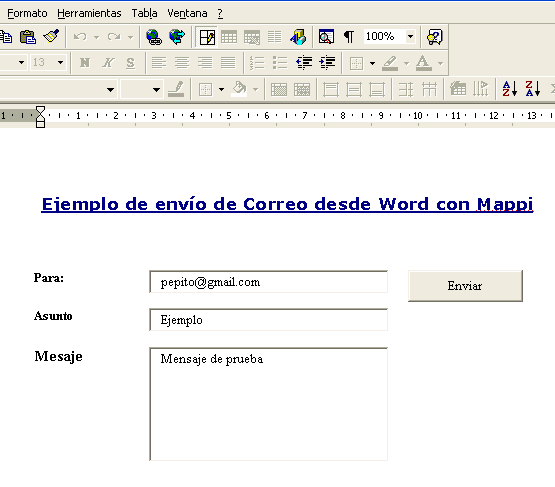The image size is (555, 487).
Task: Expand formatting toolbar Borders dropdown arrow
Action: pyautogui.click(x=372, y=63)
